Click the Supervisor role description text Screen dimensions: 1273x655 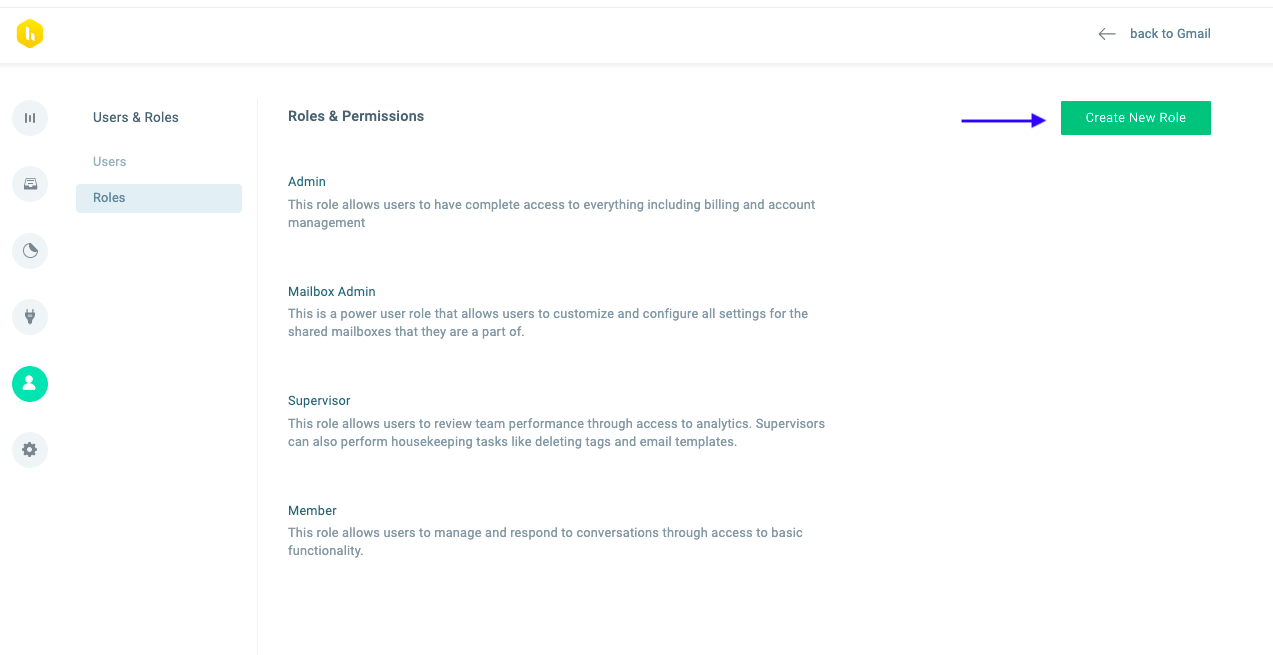(x=556, y=433)
